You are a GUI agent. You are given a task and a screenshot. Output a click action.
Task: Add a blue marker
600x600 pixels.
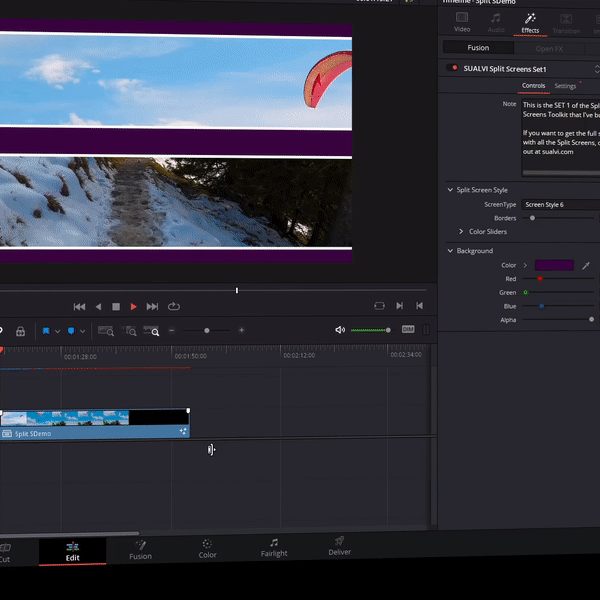point(71,331)
